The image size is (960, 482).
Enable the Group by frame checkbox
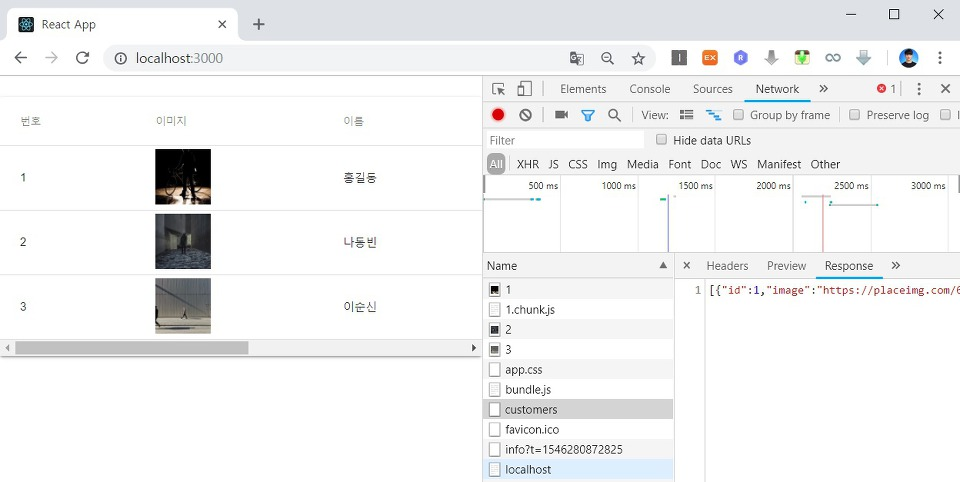pyautogui.click(x=739, y=115)
